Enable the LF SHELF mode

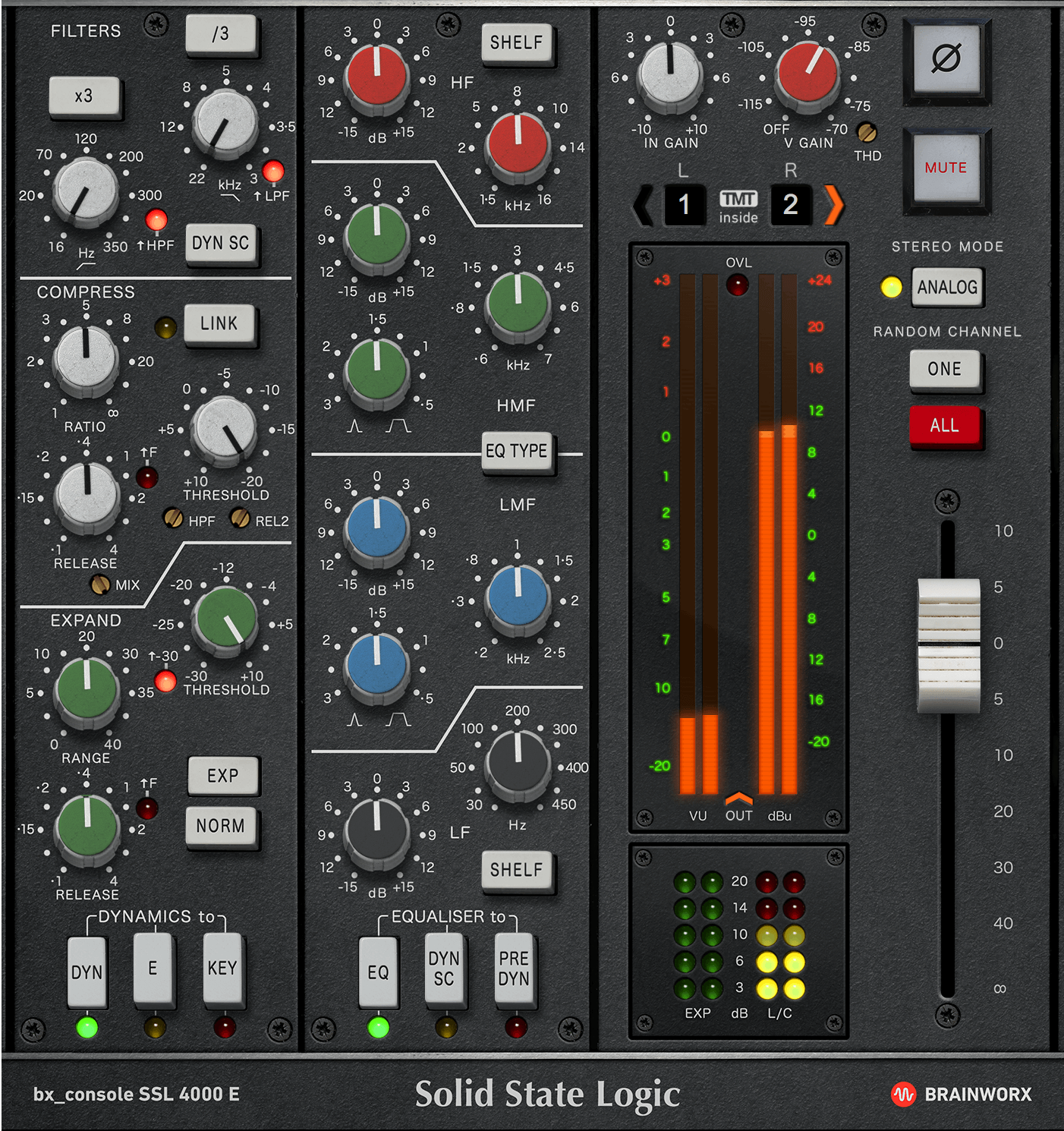click(517, 869)
